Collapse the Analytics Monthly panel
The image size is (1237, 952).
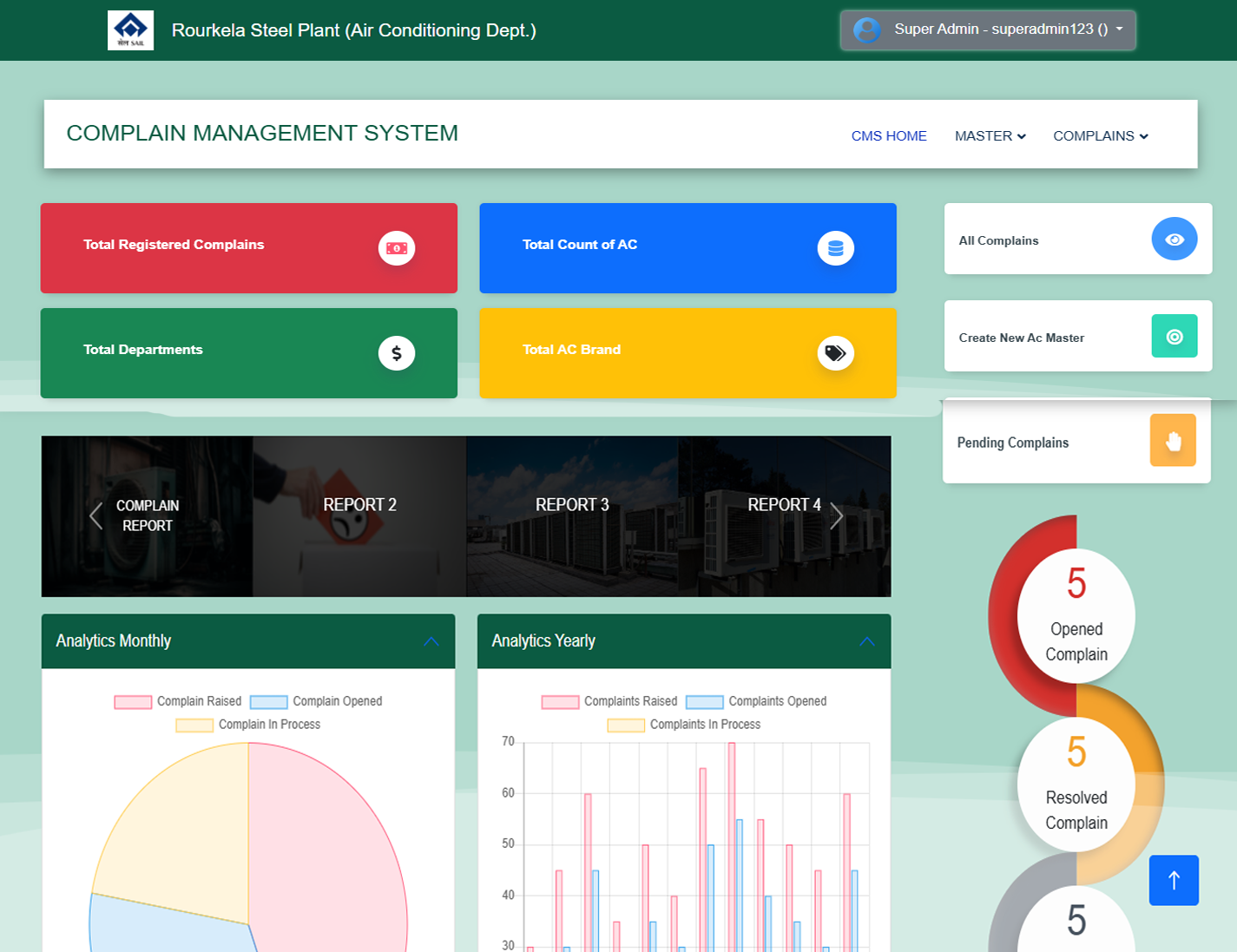tap(431, 641)
